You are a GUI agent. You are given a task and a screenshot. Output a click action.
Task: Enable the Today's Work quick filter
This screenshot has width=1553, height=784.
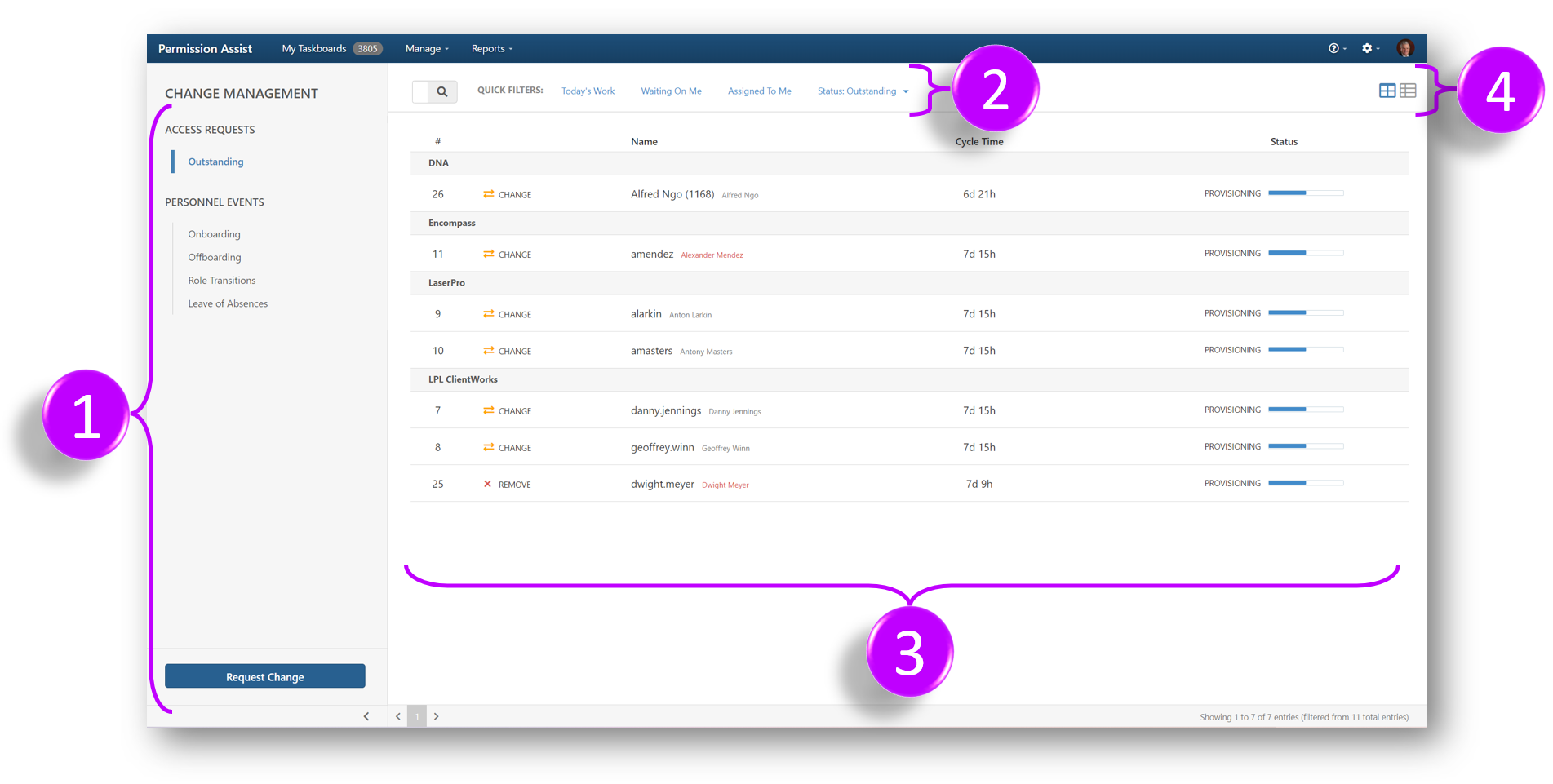(x=587, y=91)
